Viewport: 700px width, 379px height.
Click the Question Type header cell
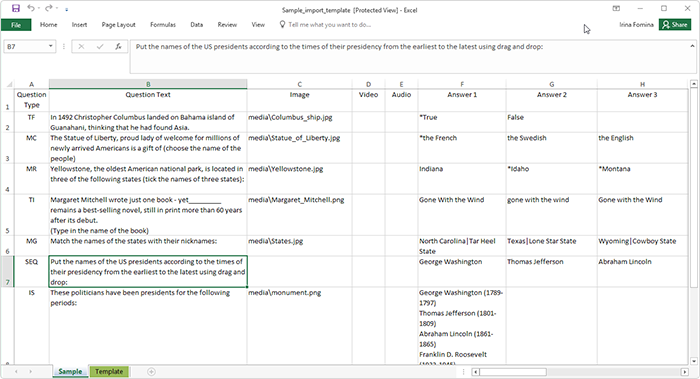point(31,100)
